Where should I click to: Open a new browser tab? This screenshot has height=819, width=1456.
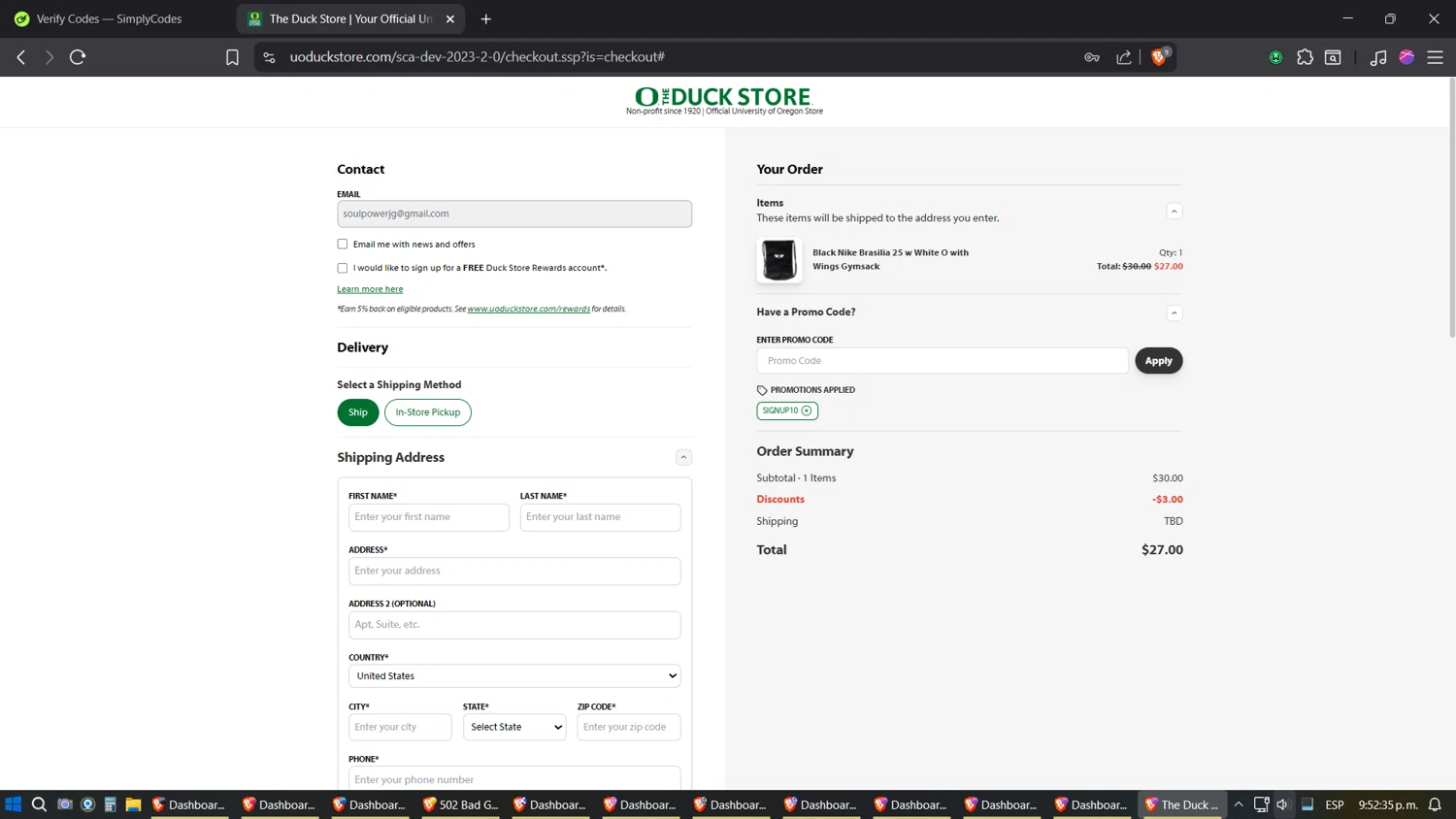486,18
